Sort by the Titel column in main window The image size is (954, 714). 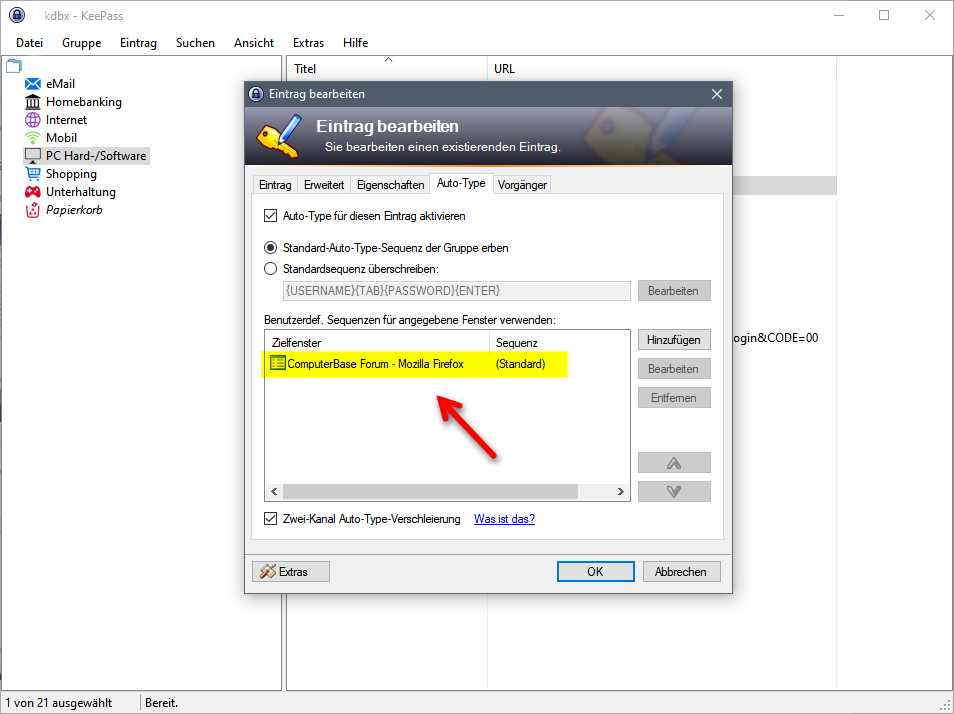387,69
